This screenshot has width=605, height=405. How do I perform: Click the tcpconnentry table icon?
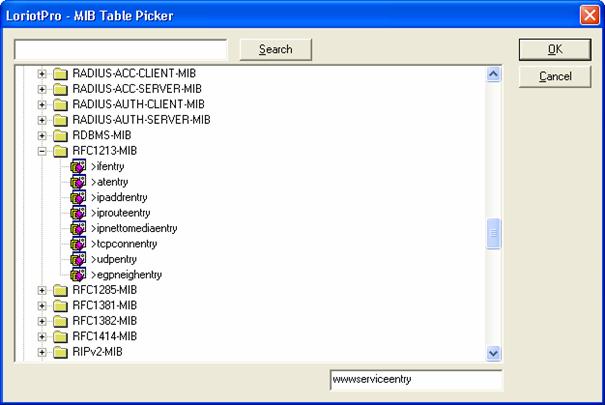tap(79, 244)
